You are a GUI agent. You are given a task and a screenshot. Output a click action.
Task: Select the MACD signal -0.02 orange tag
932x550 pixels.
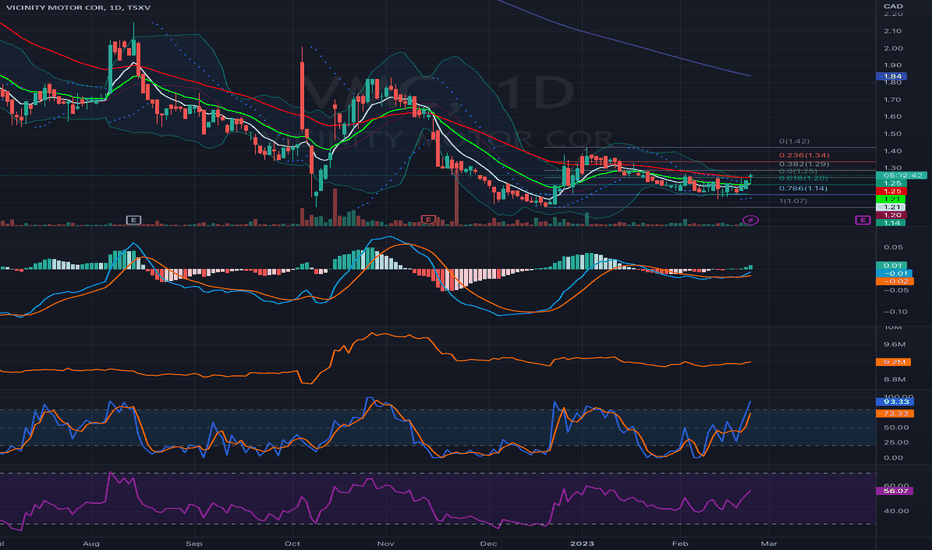[x=895, y=281]
